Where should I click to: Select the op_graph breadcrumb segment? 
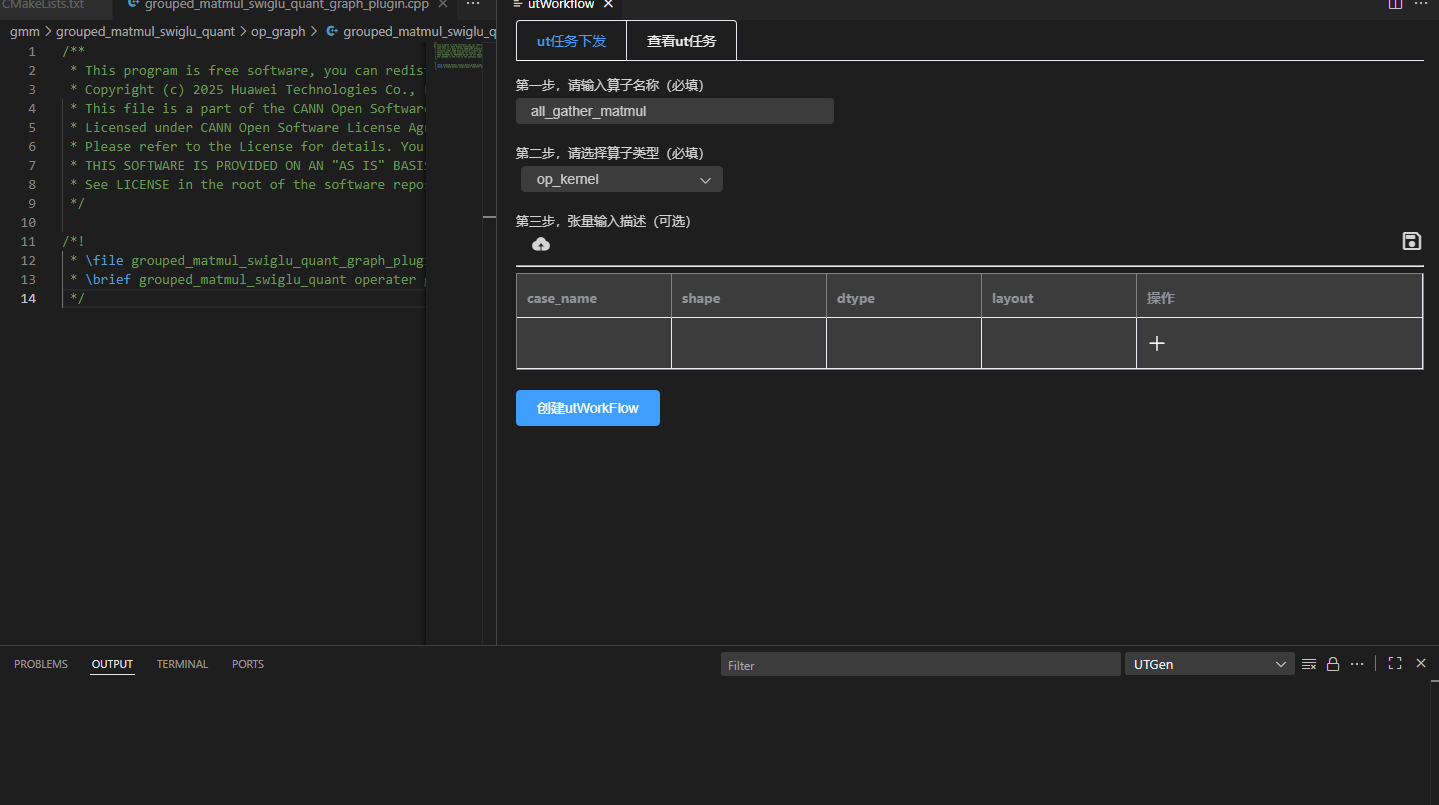[277, 31]
